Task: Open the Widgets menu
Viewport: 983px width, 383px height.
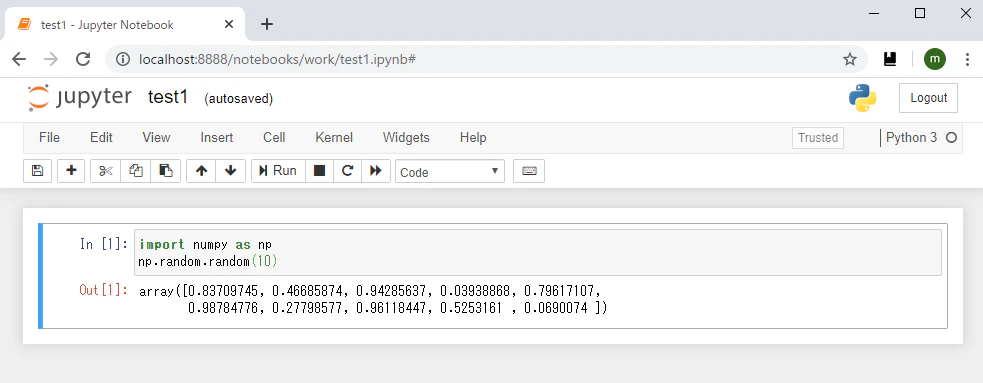Action: [406, 137]
